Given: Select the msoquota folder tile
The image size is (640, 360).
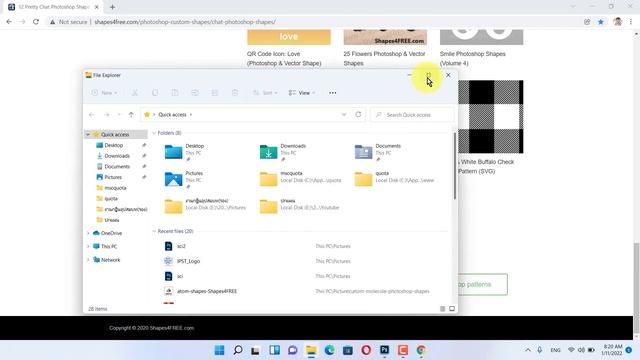Looking at the screenshot, I should tap(301, 179).
